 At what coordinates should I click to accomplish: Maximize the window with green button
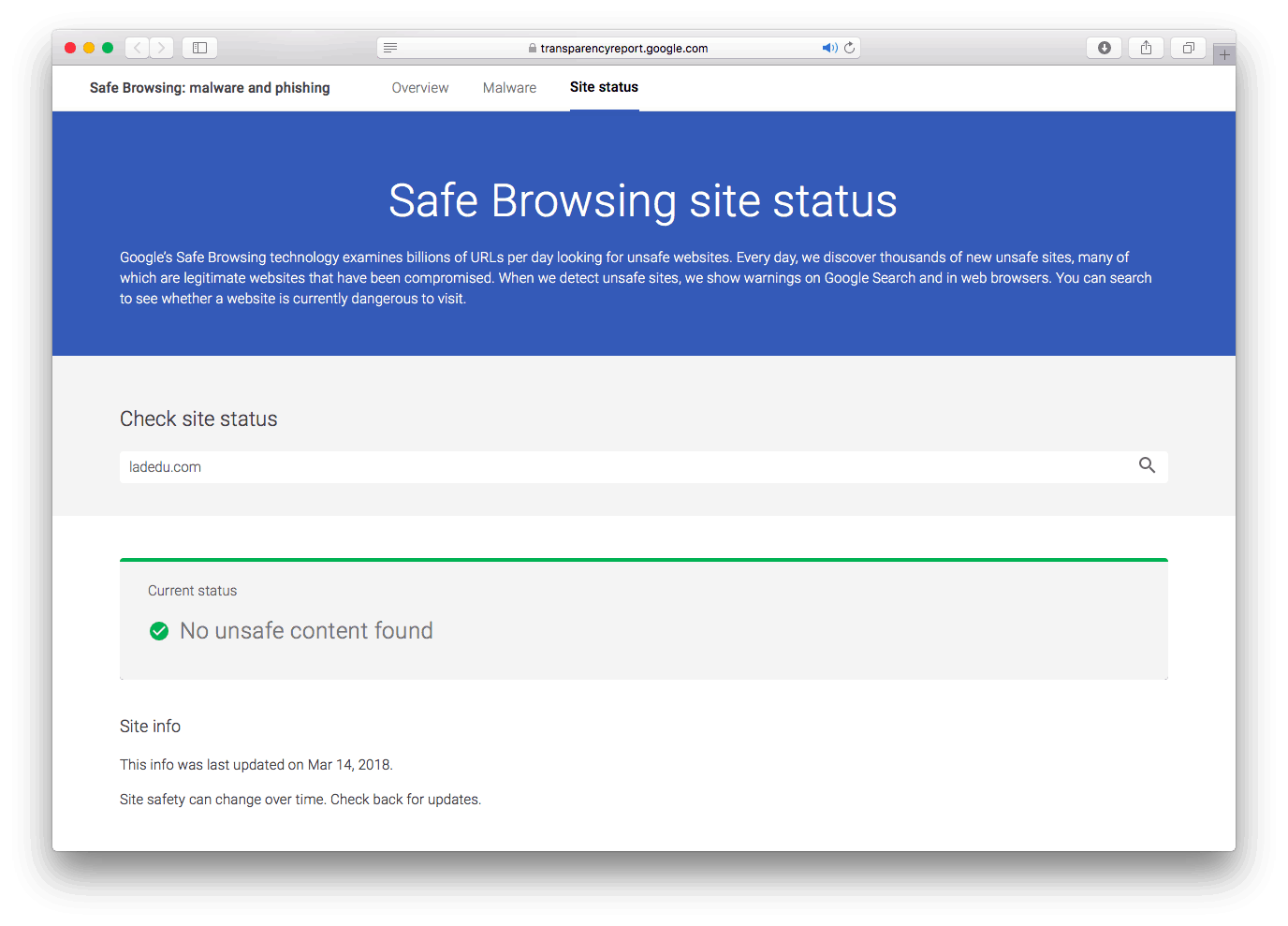tap(108, 48)
